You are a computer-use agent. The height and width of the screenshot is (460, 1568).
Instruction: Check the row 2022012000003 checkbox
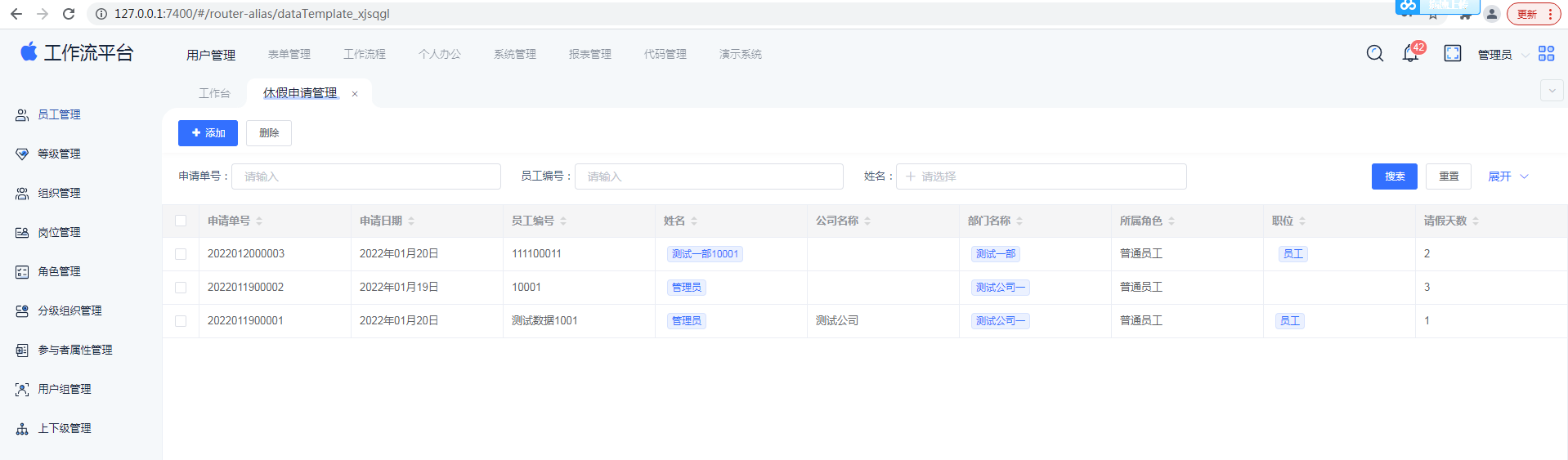click(181, 254)
